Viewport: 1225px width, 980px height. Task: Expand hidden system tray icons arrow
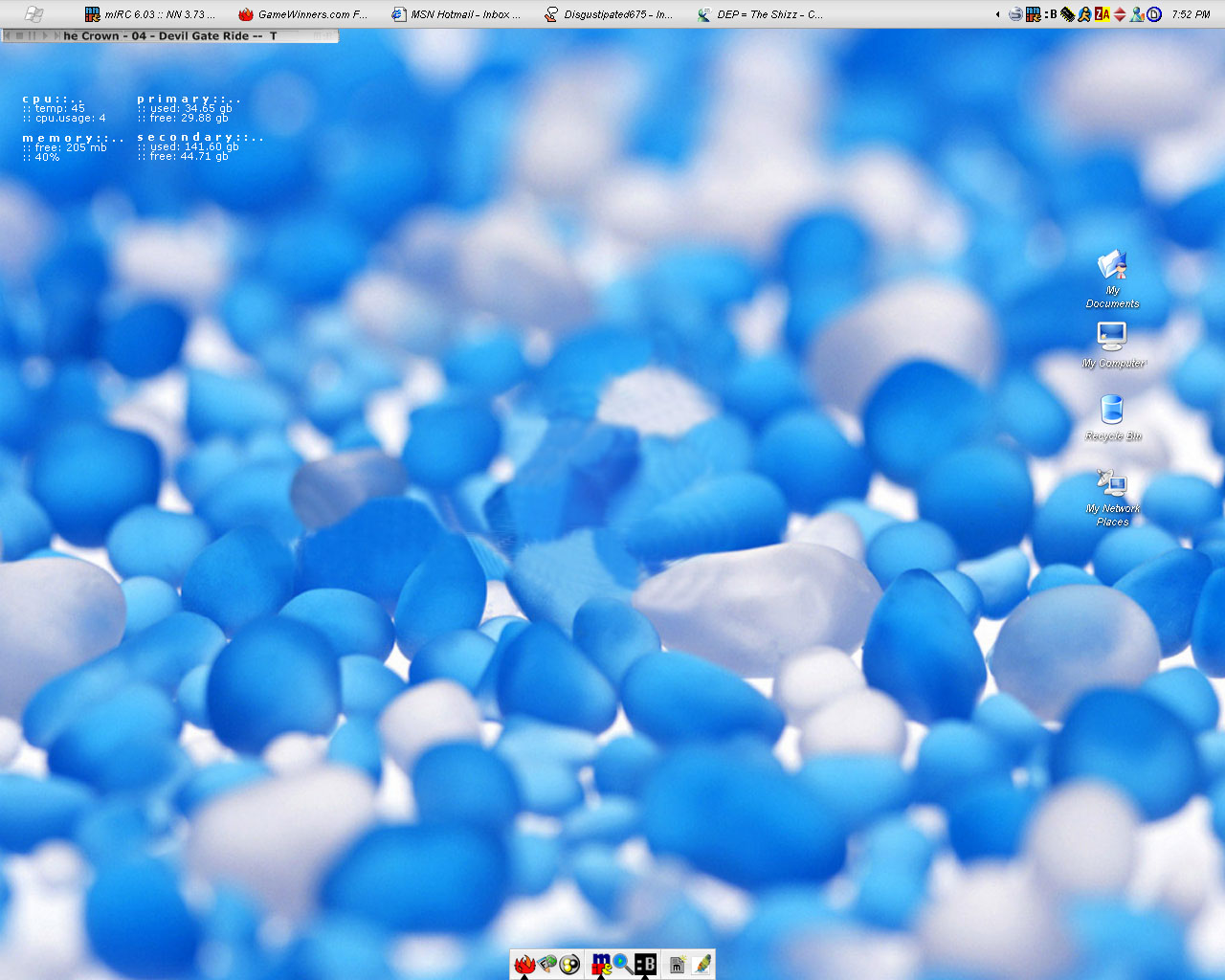point(998,14)
